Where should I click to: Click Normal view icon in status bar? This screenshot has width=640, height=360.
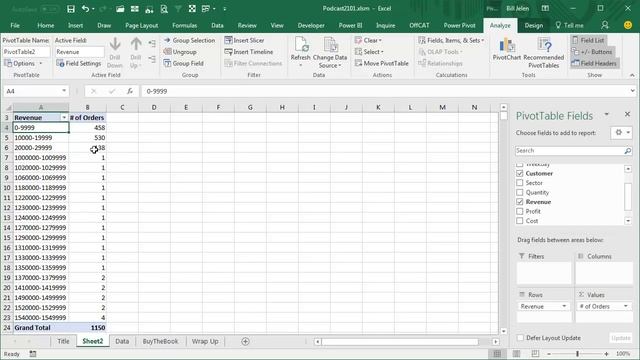pos(497,353)
